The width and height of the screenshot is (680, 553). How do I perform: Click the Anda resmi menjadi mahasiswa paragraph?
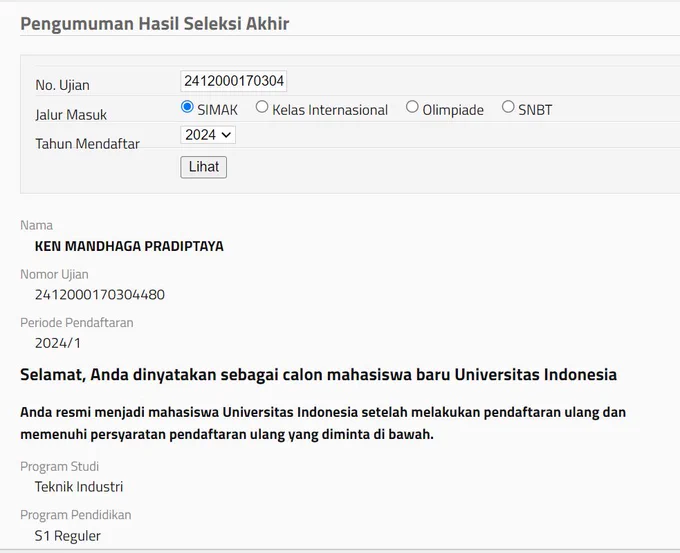tap(323, 423)
